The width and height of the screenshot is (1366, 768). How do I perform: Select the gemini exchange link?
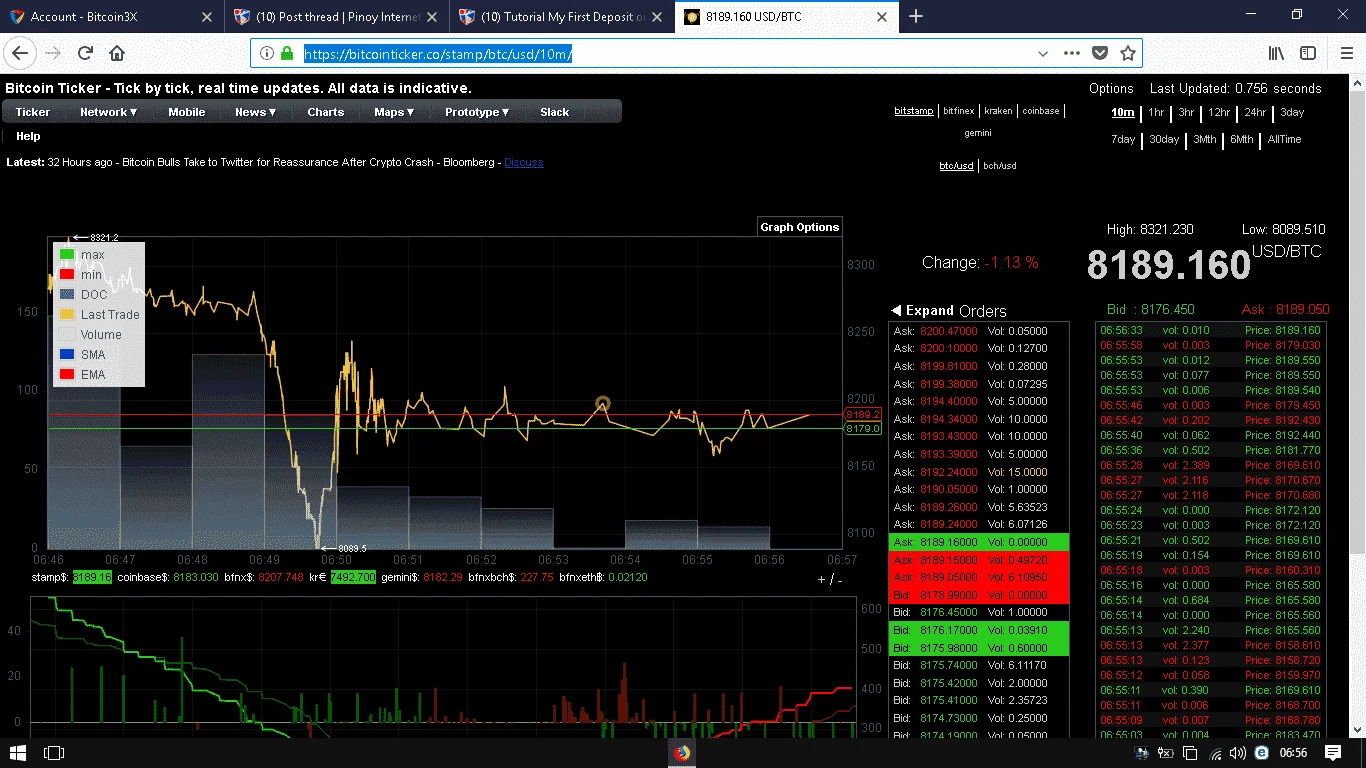(x=978, y=132)
